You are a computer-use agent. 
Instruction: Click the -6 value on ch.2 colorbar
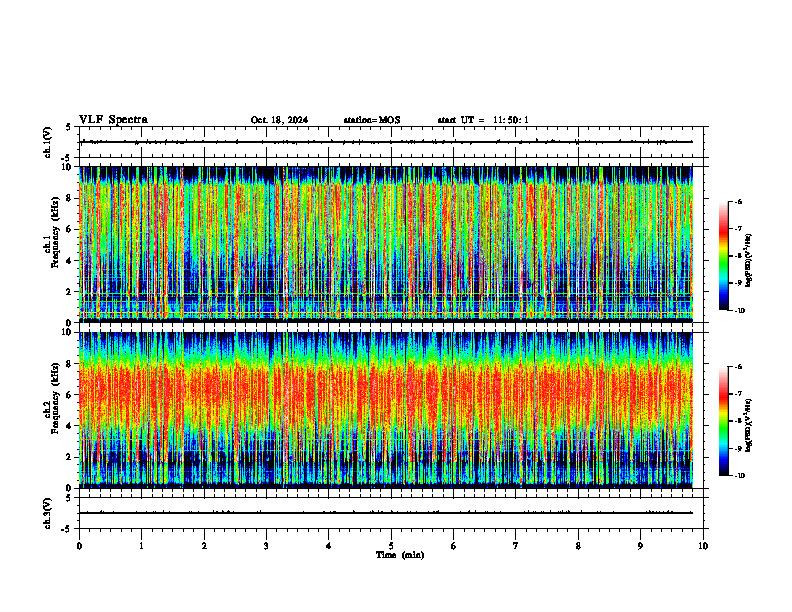[x=738, y=367]
